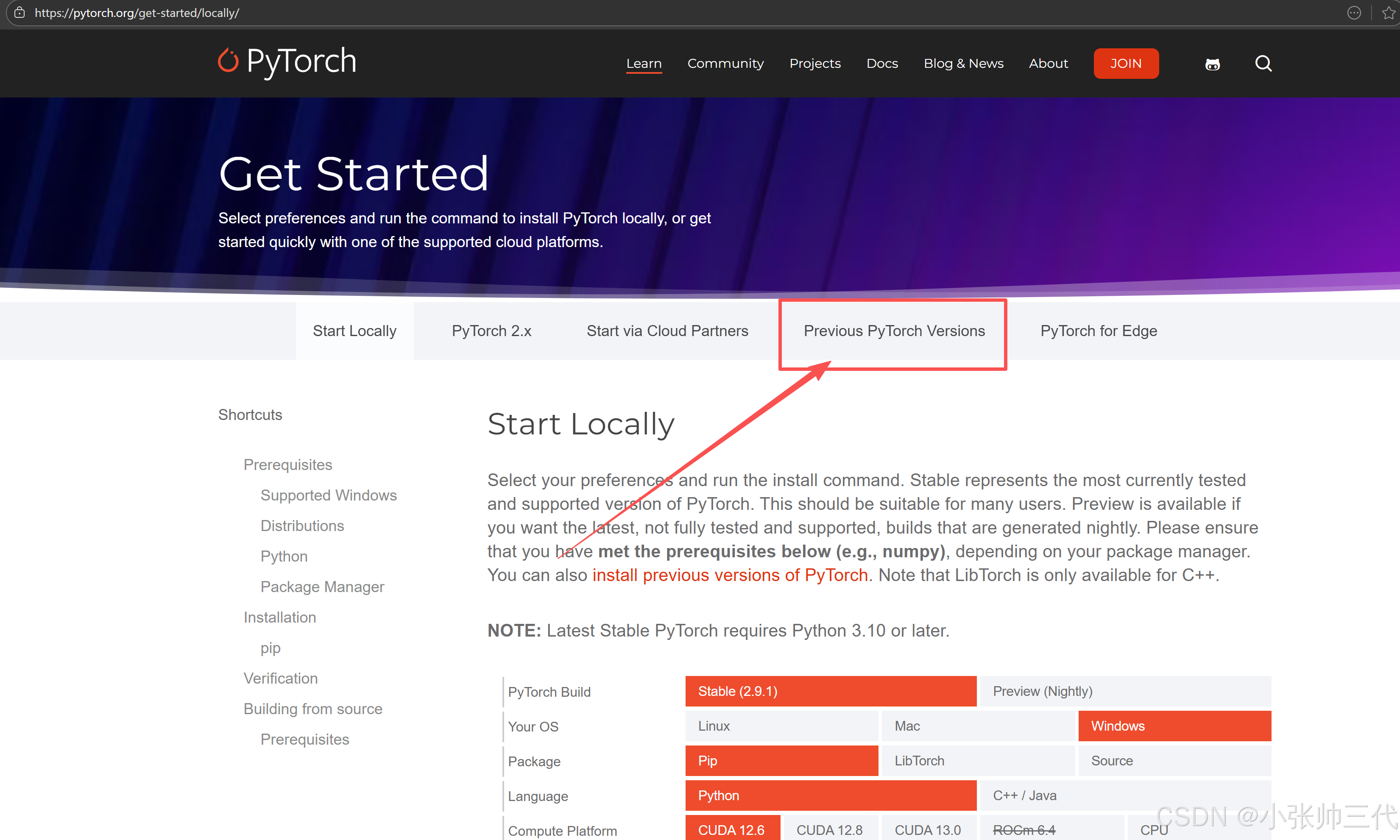This screenshot has height=840, width=1400.
Task: Jump to Verification shortcut
Action: click(x=280, y=679)
